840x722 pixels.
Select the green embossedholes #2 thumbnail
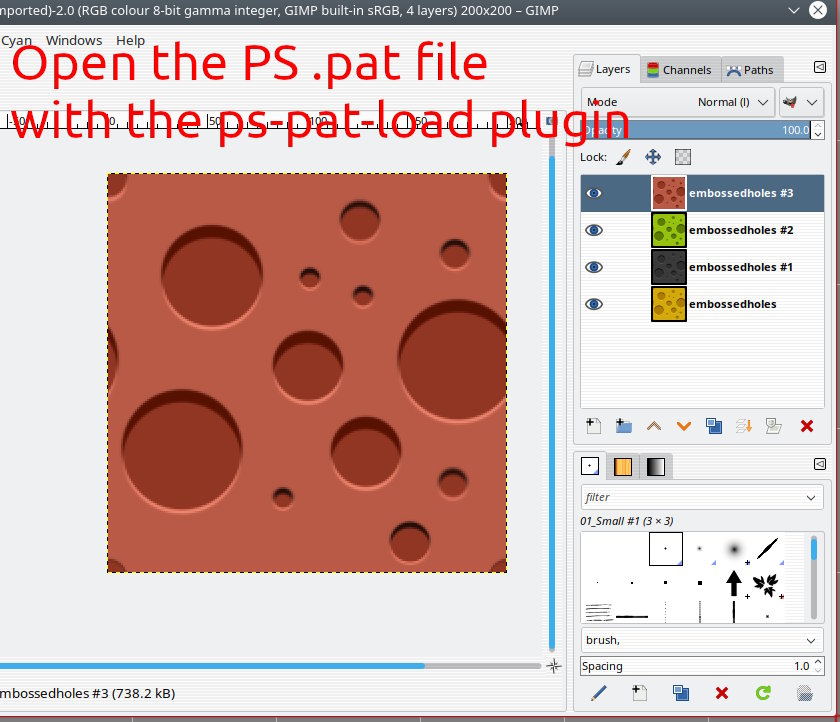click(x=669, y=230)
